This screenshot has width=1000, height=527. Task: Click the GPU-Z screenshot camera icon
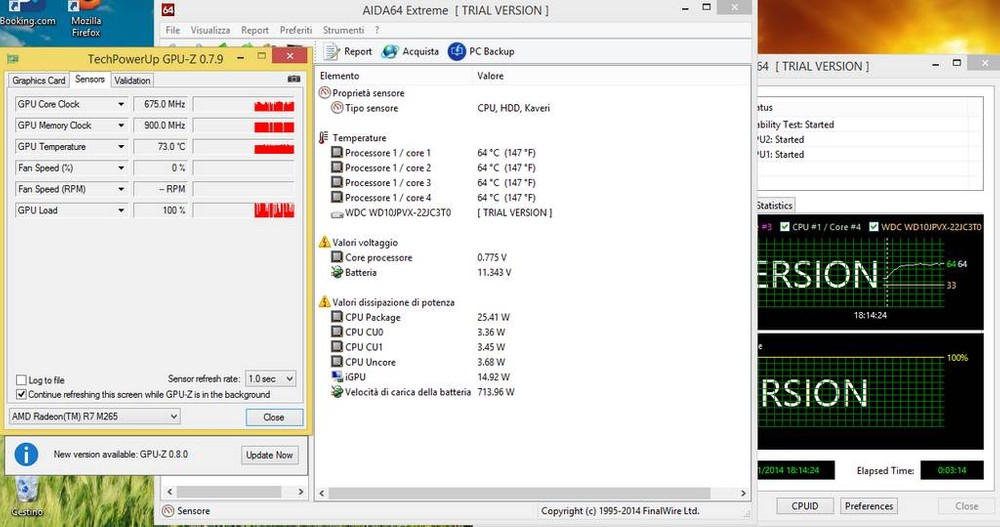click(293, 80)
